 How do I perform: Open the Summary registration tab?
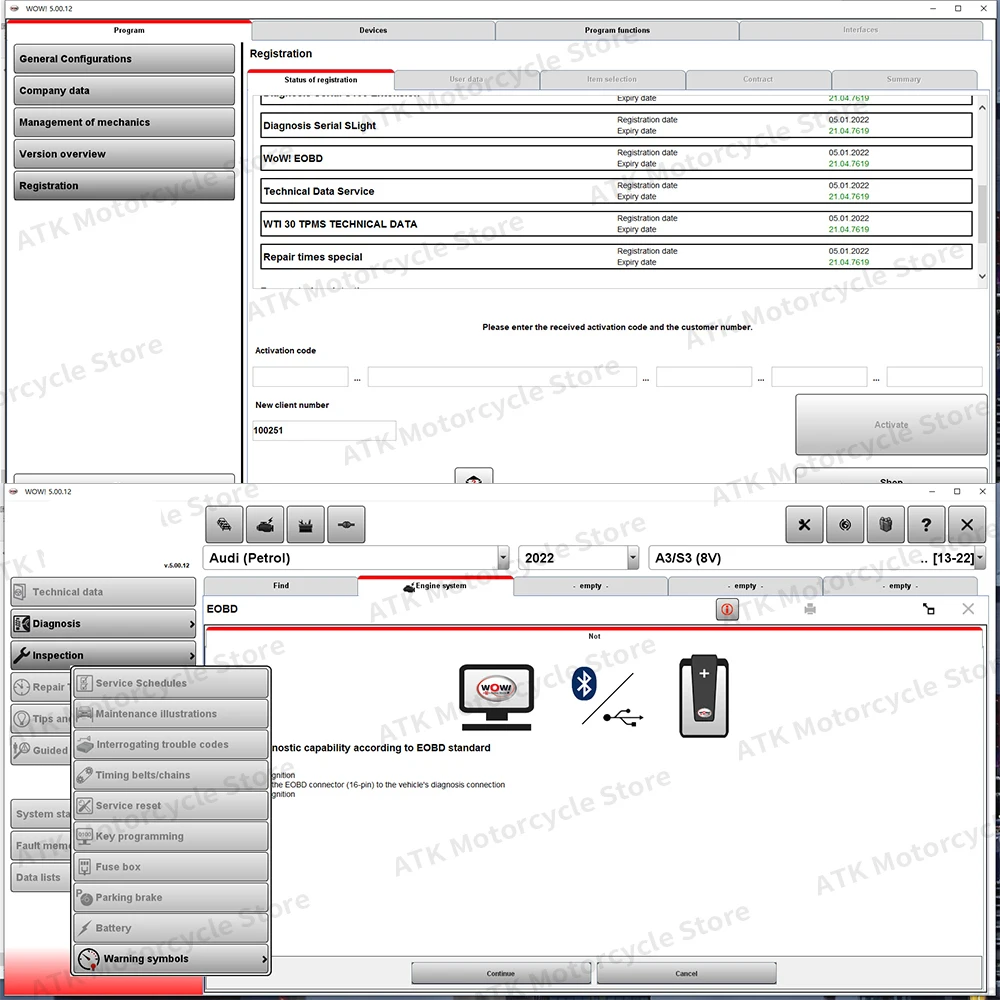pyautogui.click(x=904, y=80)
